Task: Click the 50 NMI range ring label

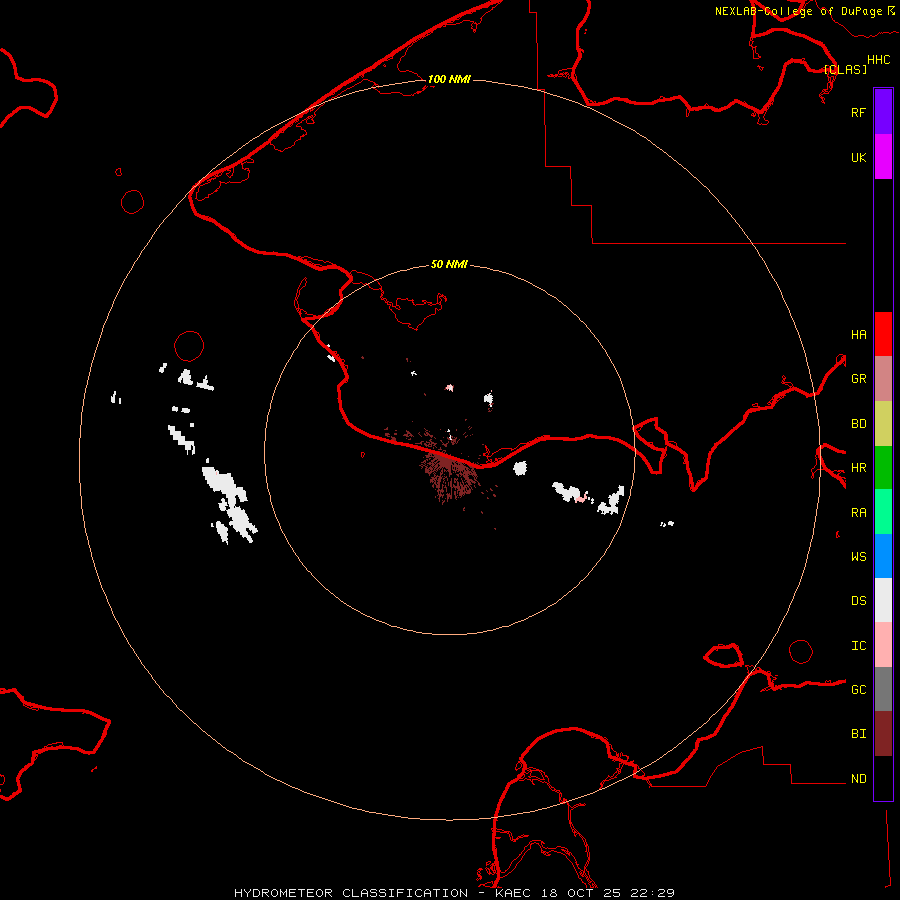Action: (449, 264)
